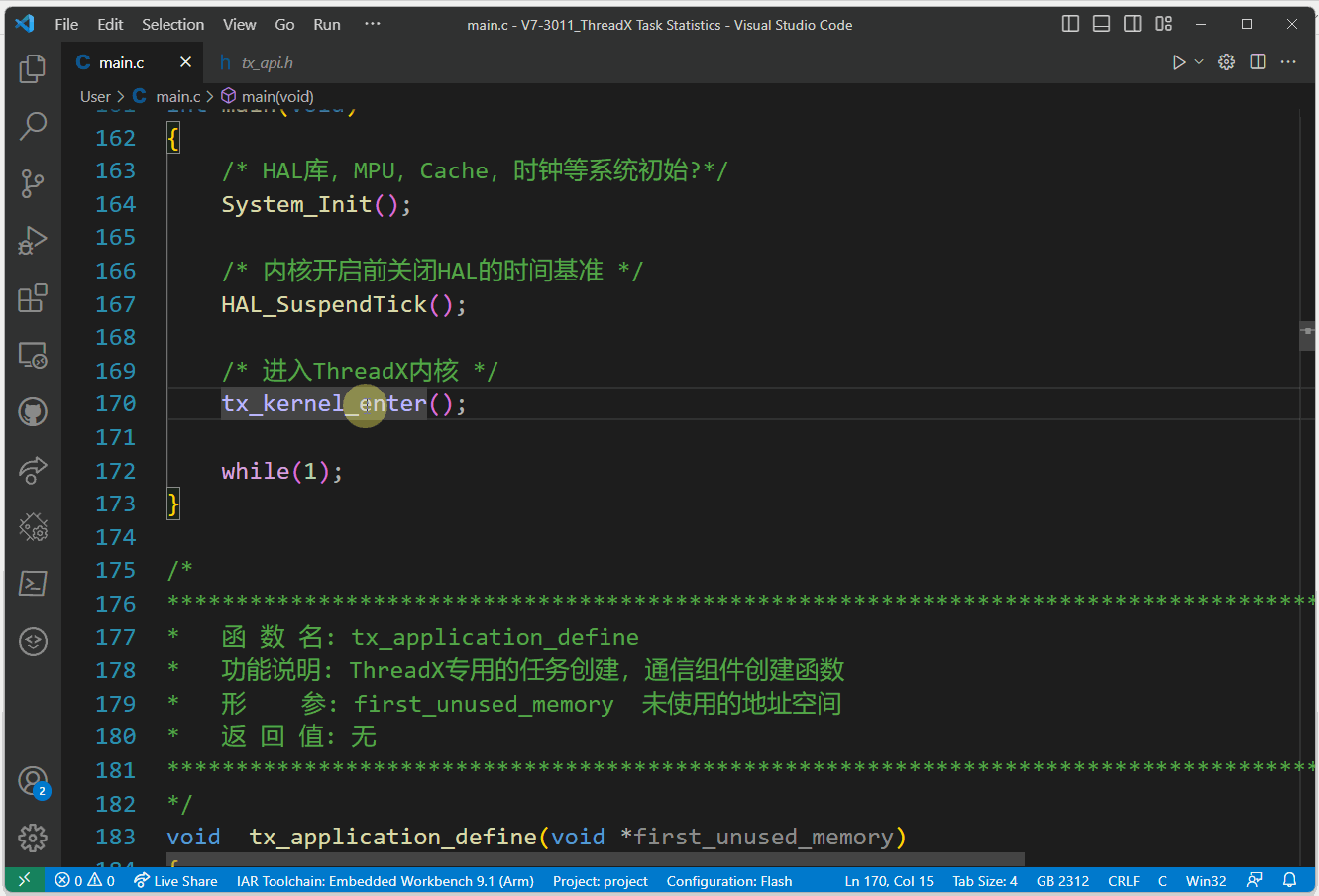Click Project: project in status bar
Viewport: 1319px width, 896px height.
600,880
